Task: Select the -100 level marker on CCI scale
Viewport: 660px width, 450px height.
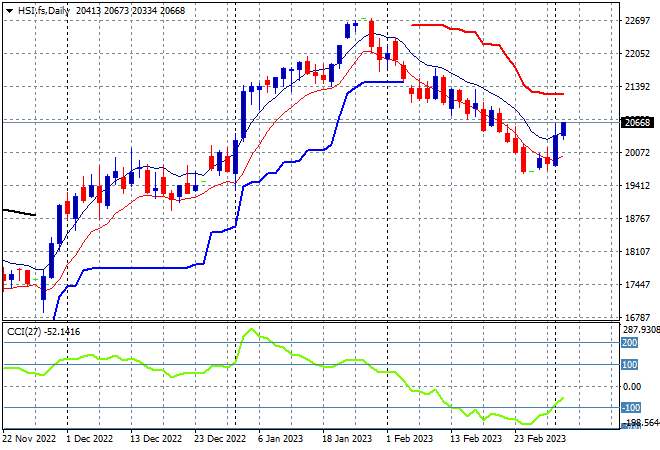Action: pyautogui.click(x=631, y=407)
